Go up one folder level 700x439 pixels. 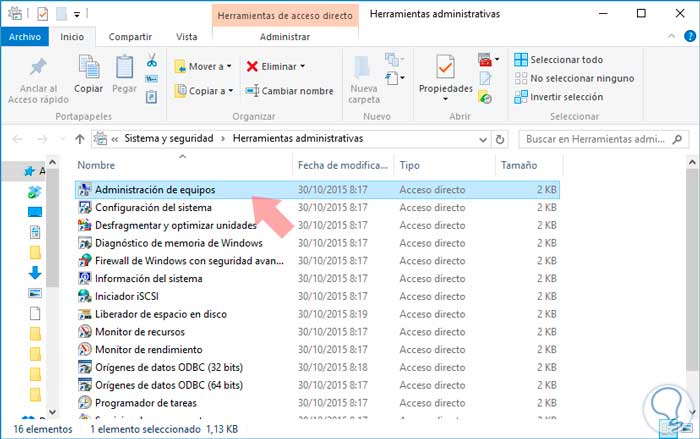(80, 139)
